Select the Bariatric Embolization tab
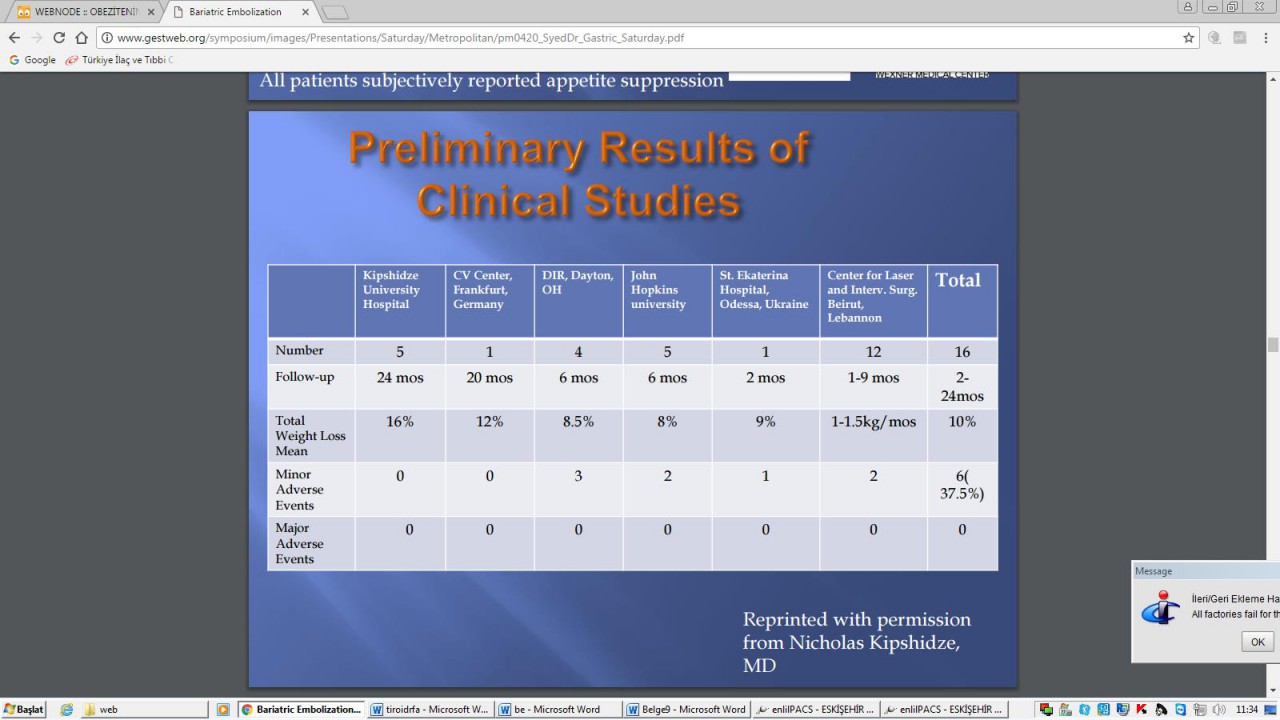Screen dimensions: 1280x720 tap(240, 11)
